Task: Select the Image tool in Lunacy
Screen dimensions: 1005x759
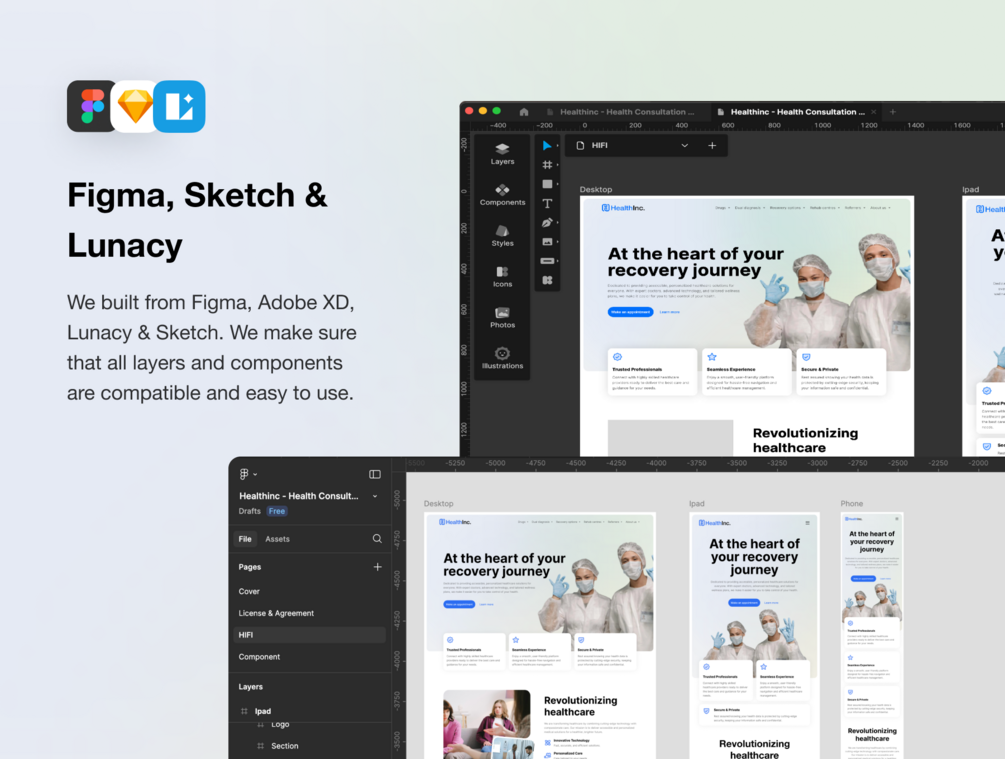Action: pyautogui.click(x=547, y=242)
